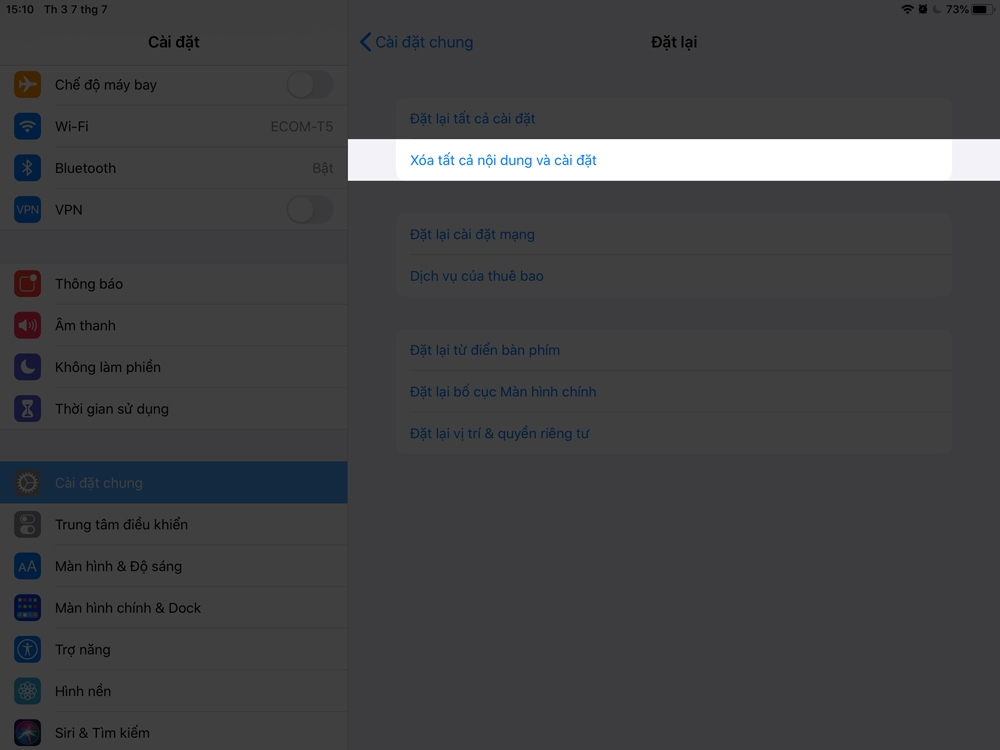Viewport: 1000px width, 750px height.
Task: Tap the Bluetooth status value Bật
Action: tap(323, 168)
